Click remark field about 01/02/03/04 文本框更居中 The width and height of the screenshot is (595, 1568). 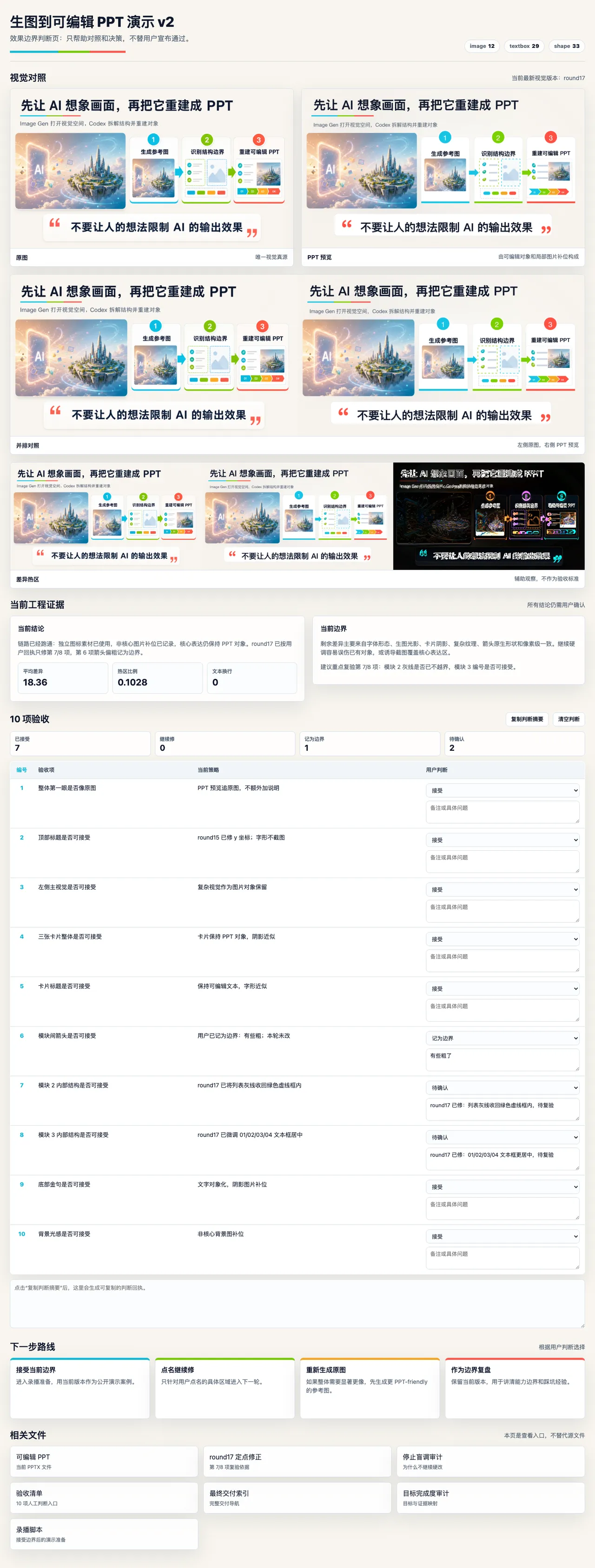(502, 1159)
